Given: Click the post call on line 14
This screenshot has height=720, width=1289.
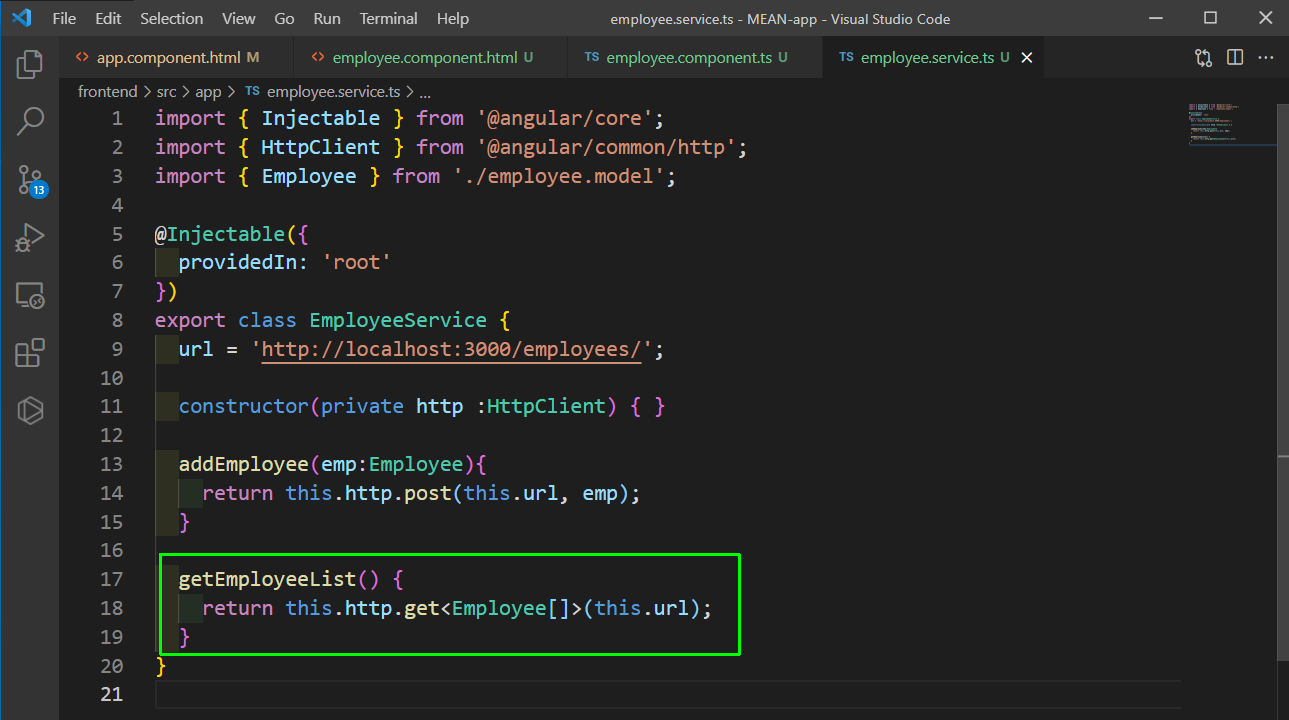Looking at the screenshot, I should pyautogui.click(x=428, y=494).
